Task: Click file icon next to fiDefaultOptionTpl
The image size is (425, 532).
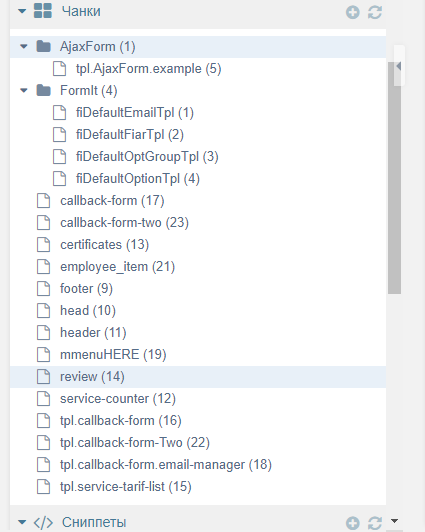Action: tap(59, 178)
